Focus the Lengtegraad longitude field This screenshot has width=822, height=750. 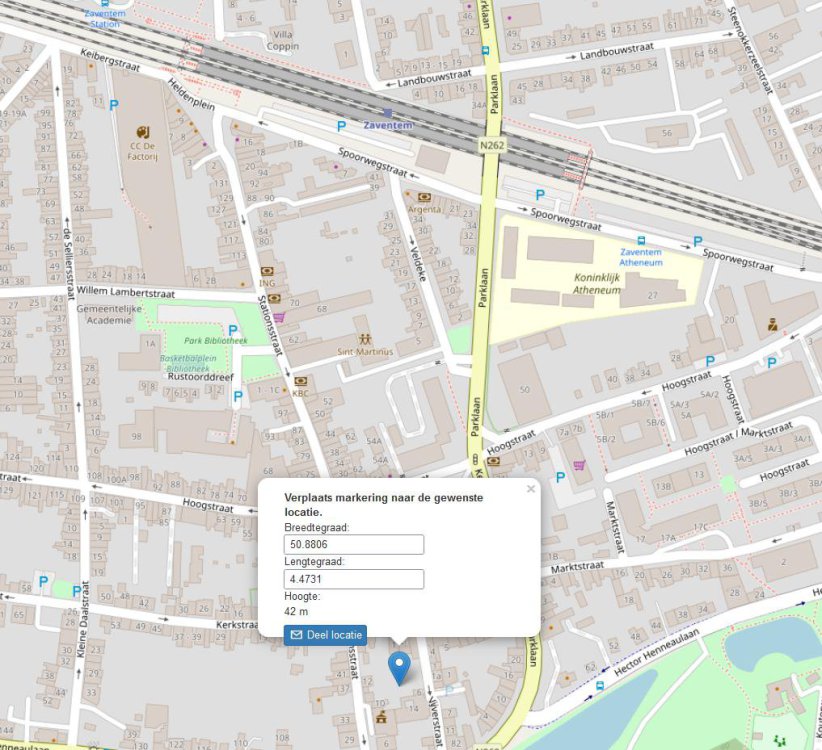354,579
